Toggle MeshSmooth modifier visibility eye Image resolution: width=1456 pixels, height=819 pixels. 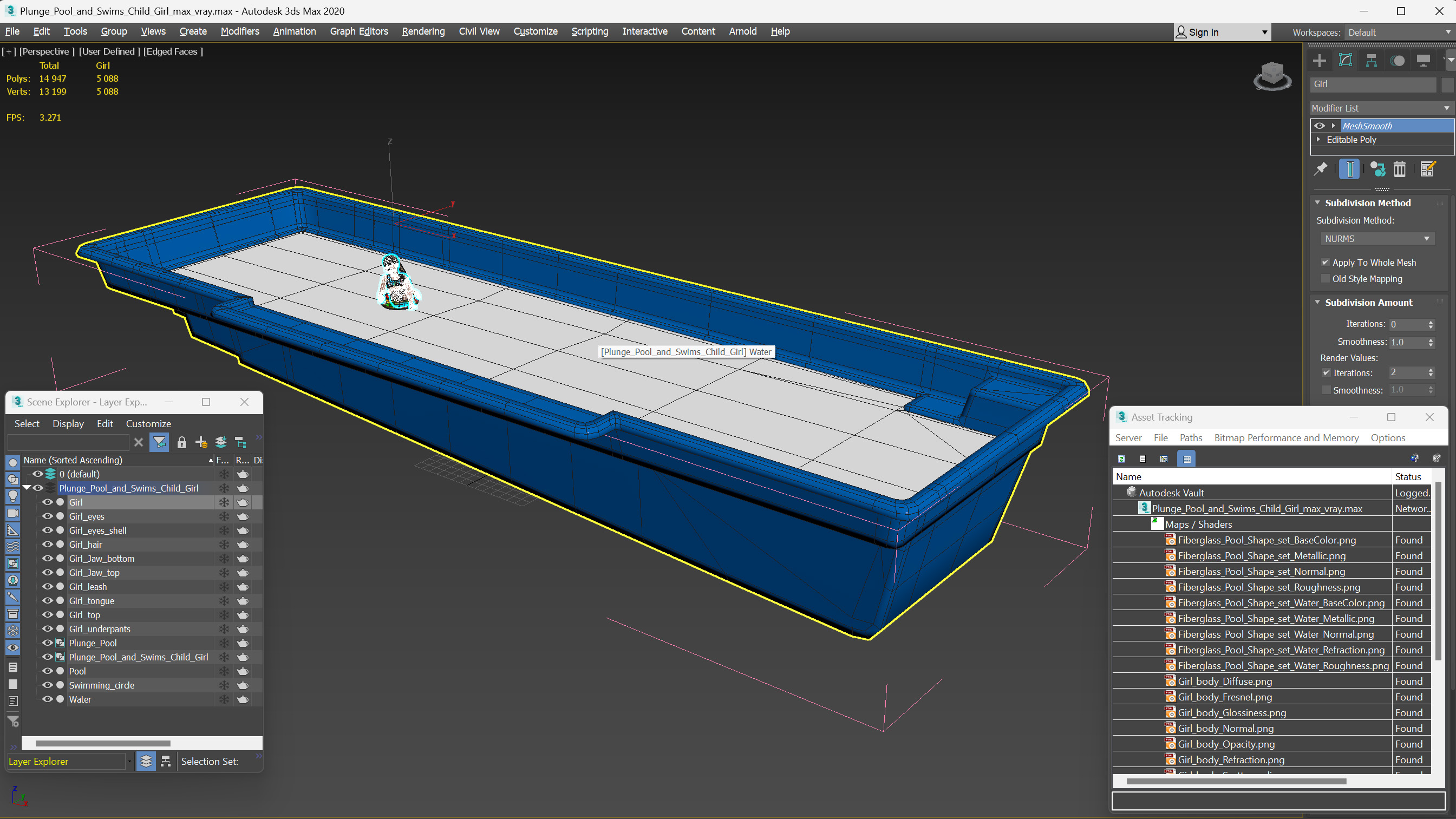[x=1319, y=126]
